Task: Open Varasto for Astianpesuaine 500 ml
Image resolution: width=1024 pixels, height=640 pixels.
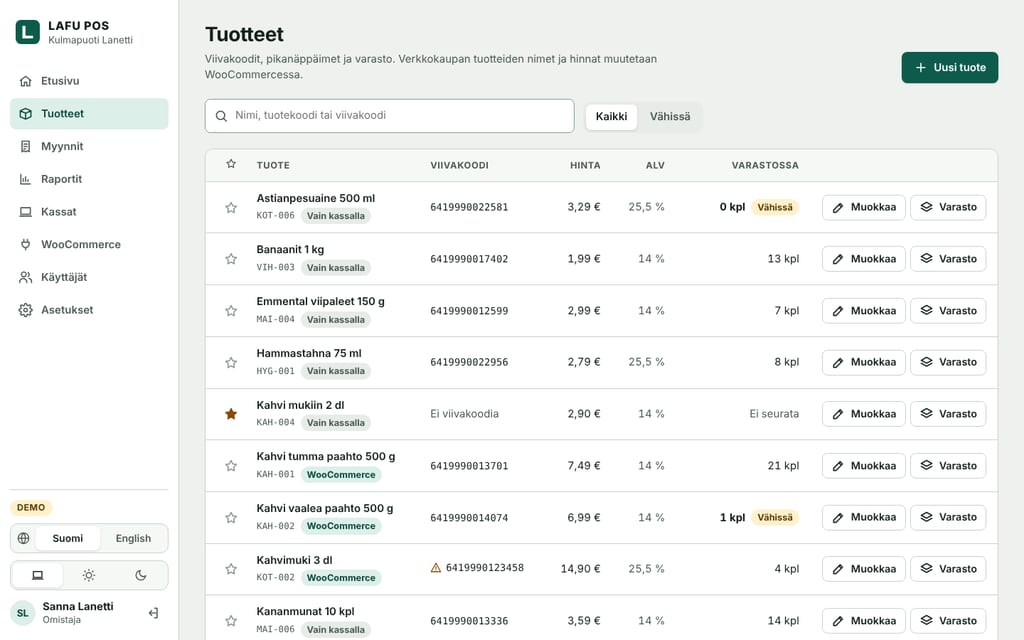Action: 948,207
